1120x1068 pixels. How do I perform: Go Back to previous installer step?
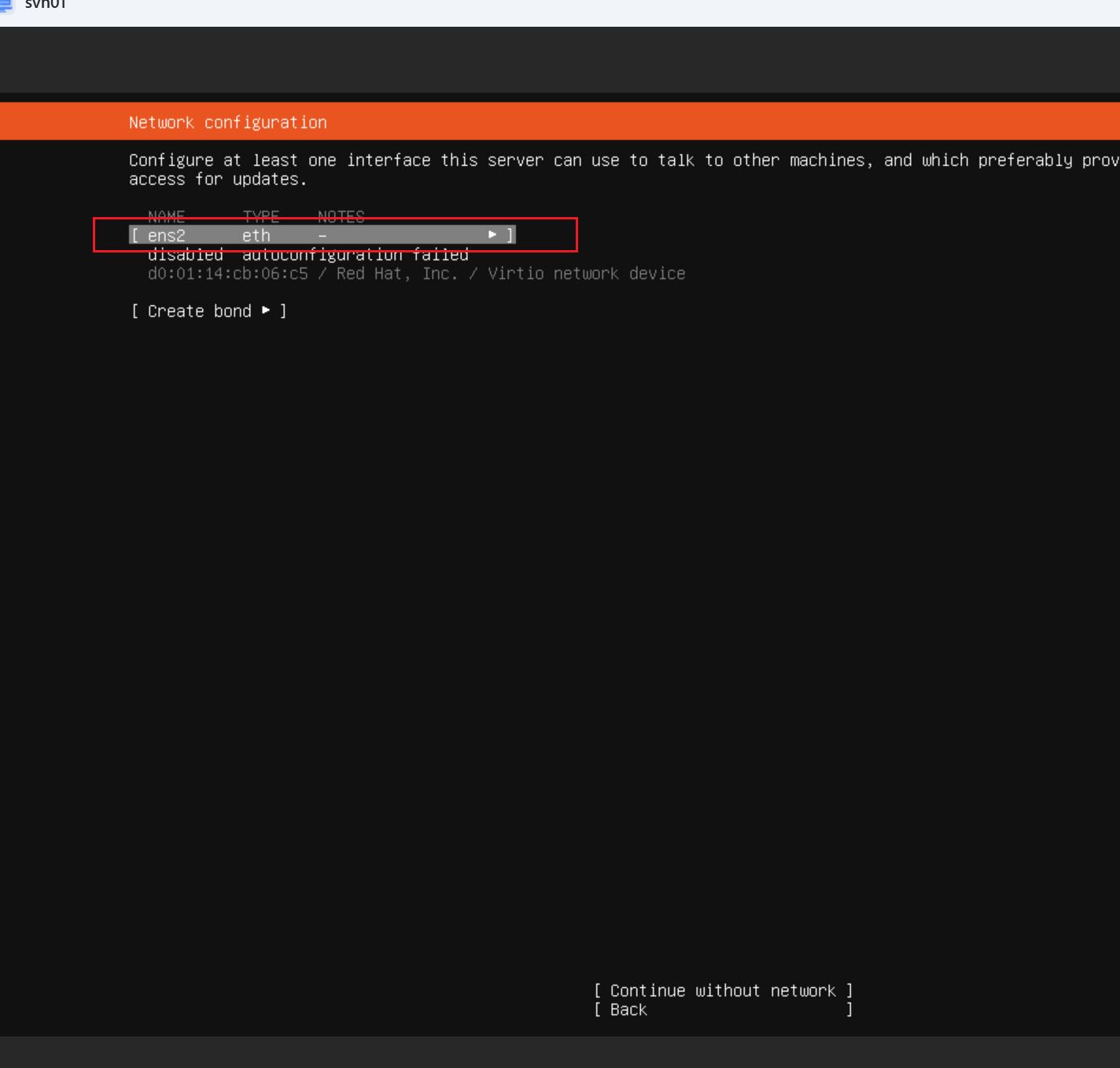[x=723, y=1010]
